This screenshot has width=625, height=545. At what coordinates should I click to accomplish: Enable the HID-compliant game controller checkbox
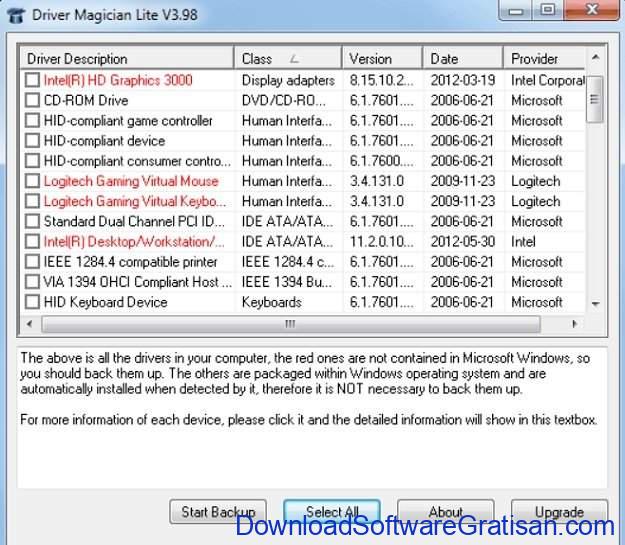(32, 120)
